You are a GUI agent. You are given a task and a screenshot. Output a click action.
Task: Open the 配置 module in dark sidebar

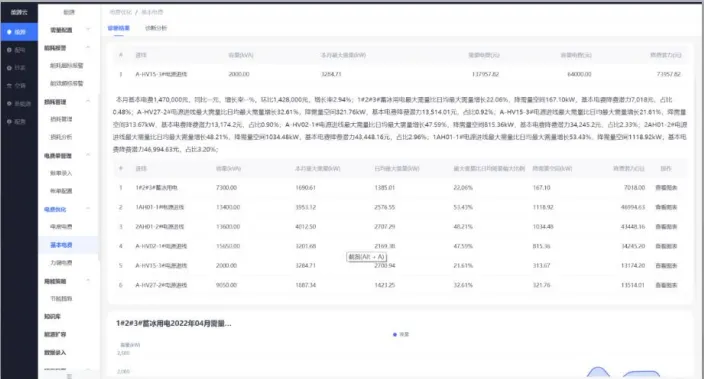tap(19, 121)
